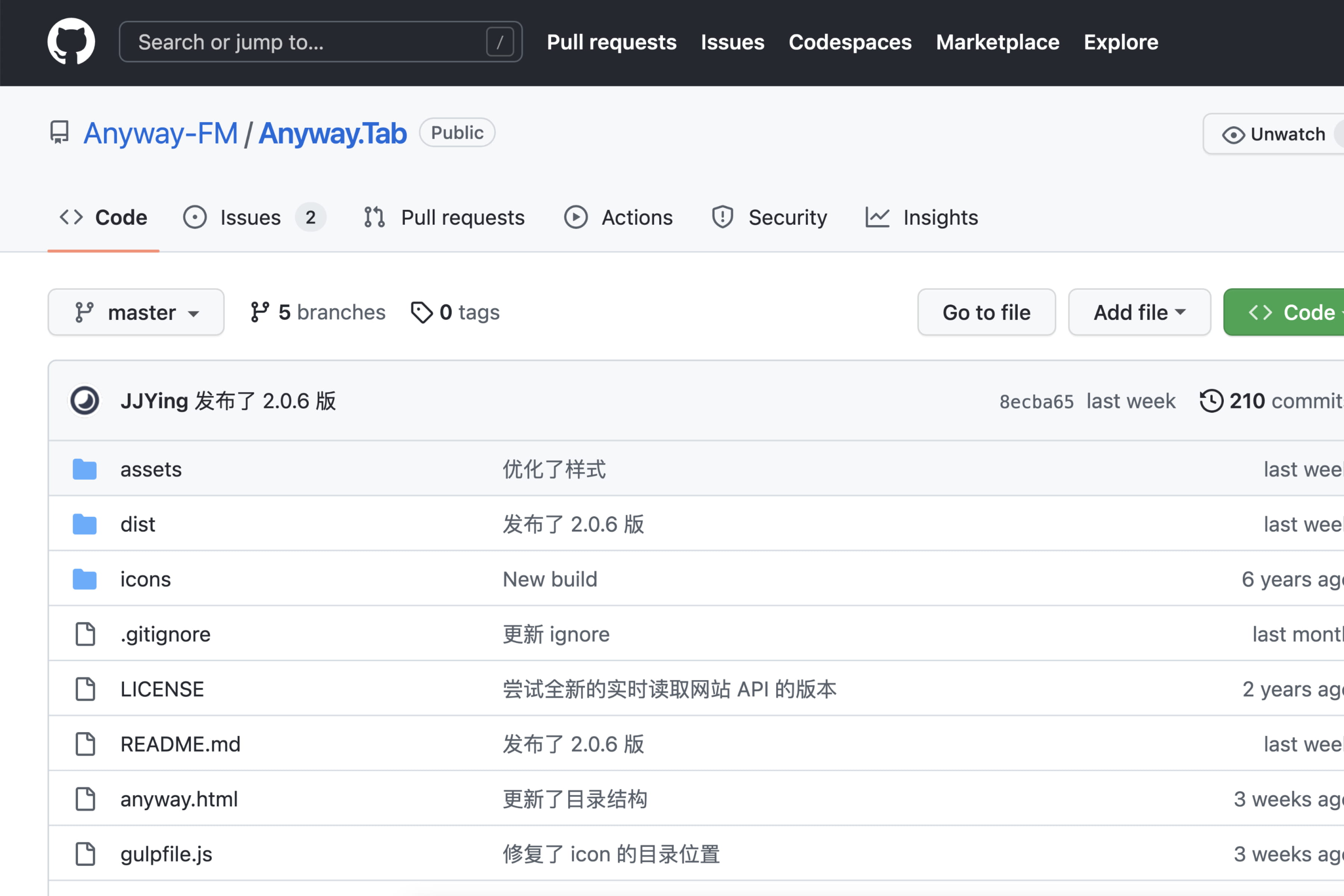Click the LICENSE file icon
Image resolution: width=1344 pixels, height=896 pixels.
pyautogui.click(x=85, y=689)
